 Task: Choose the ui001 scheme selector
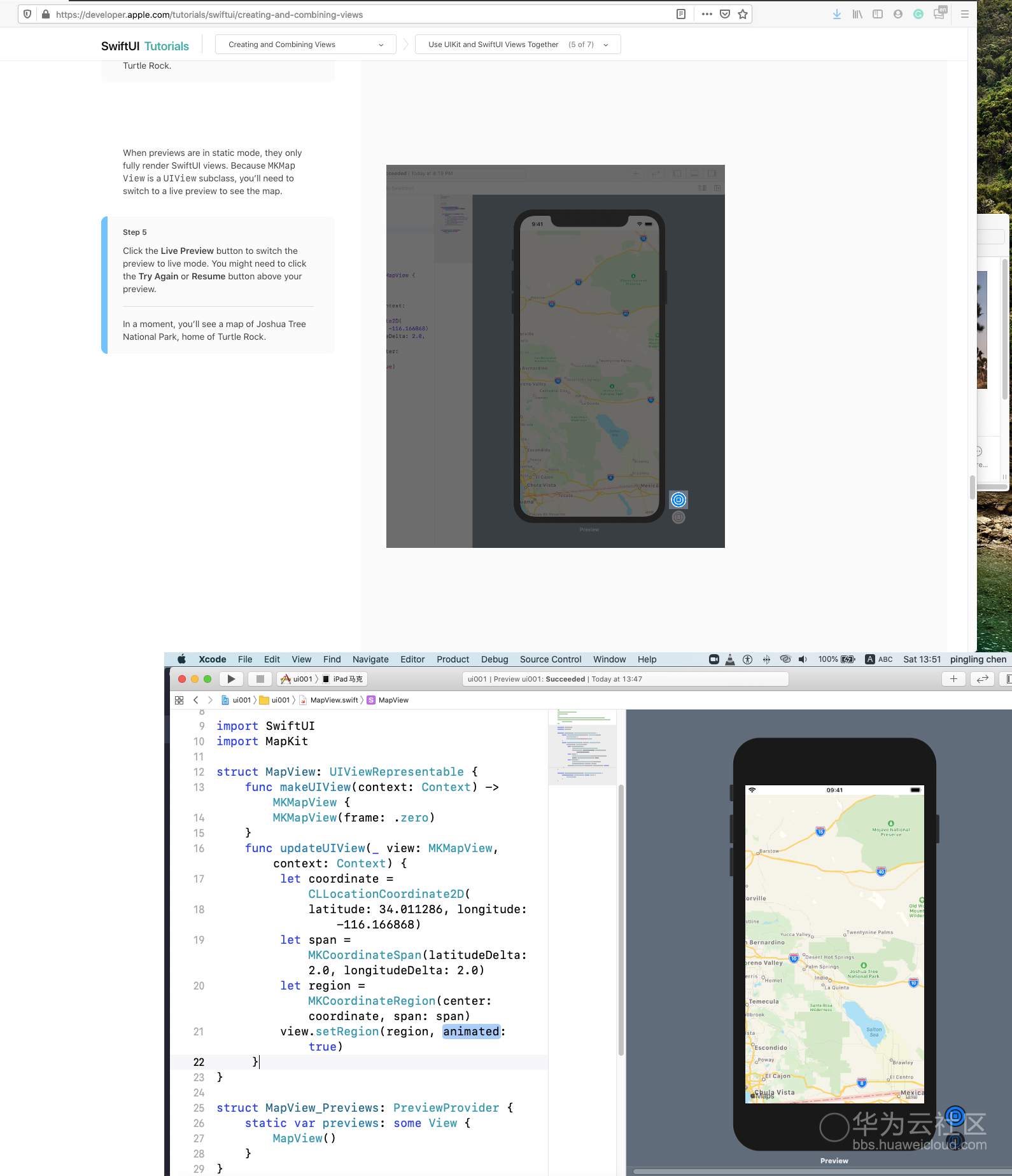[x=297, y=679]
